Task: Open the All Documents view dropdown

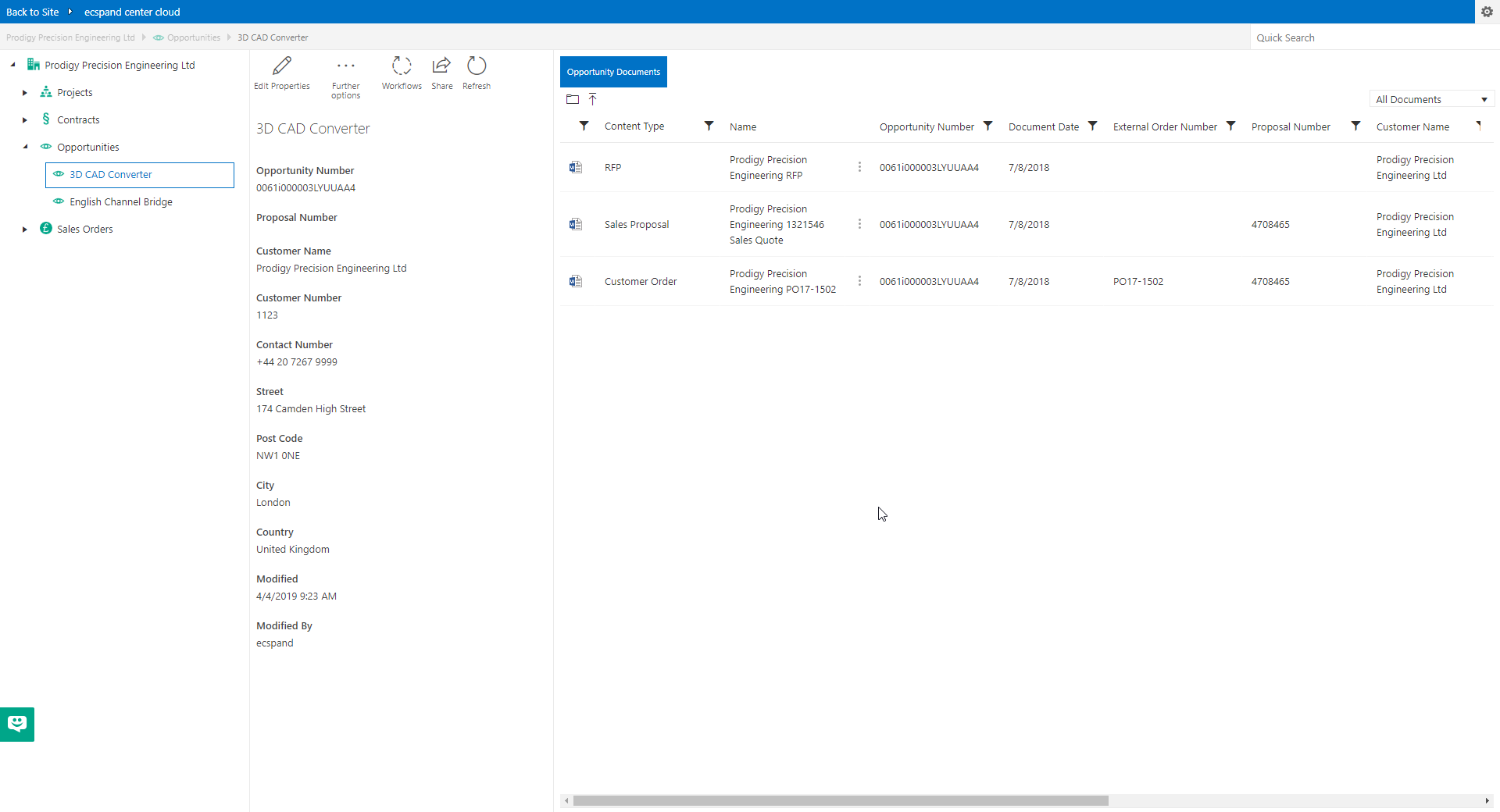Action: (x=1431, y=99)
